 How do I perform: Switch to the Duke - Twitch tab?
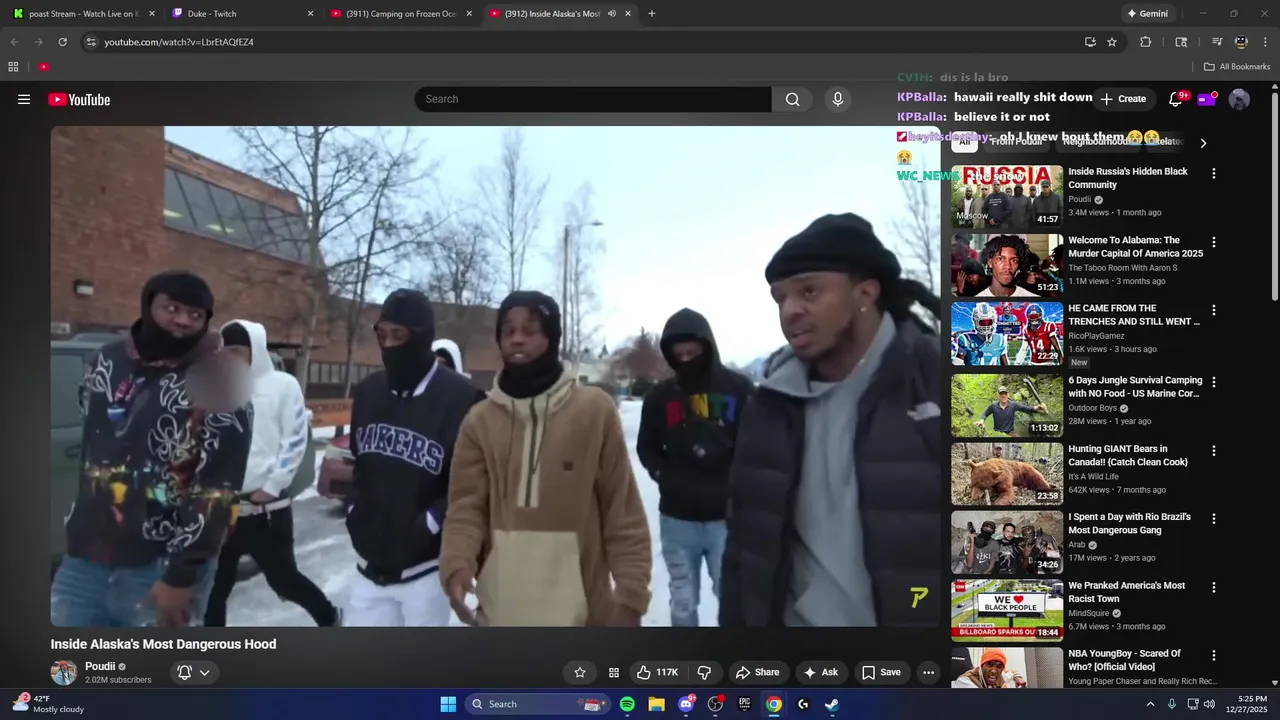(242, 14)
